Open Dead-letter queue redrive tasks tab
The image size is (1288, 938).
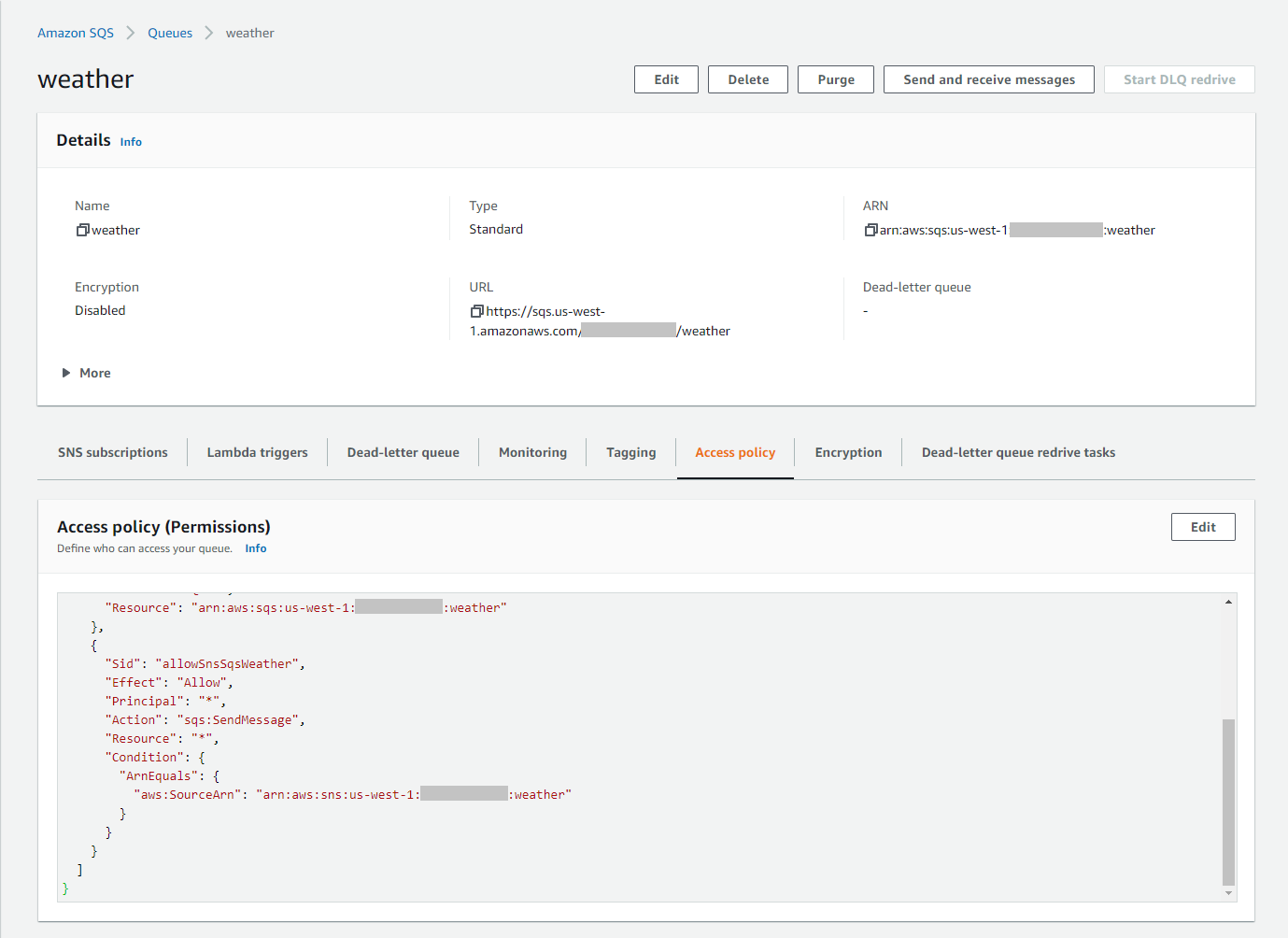[x=1018, y=452]
